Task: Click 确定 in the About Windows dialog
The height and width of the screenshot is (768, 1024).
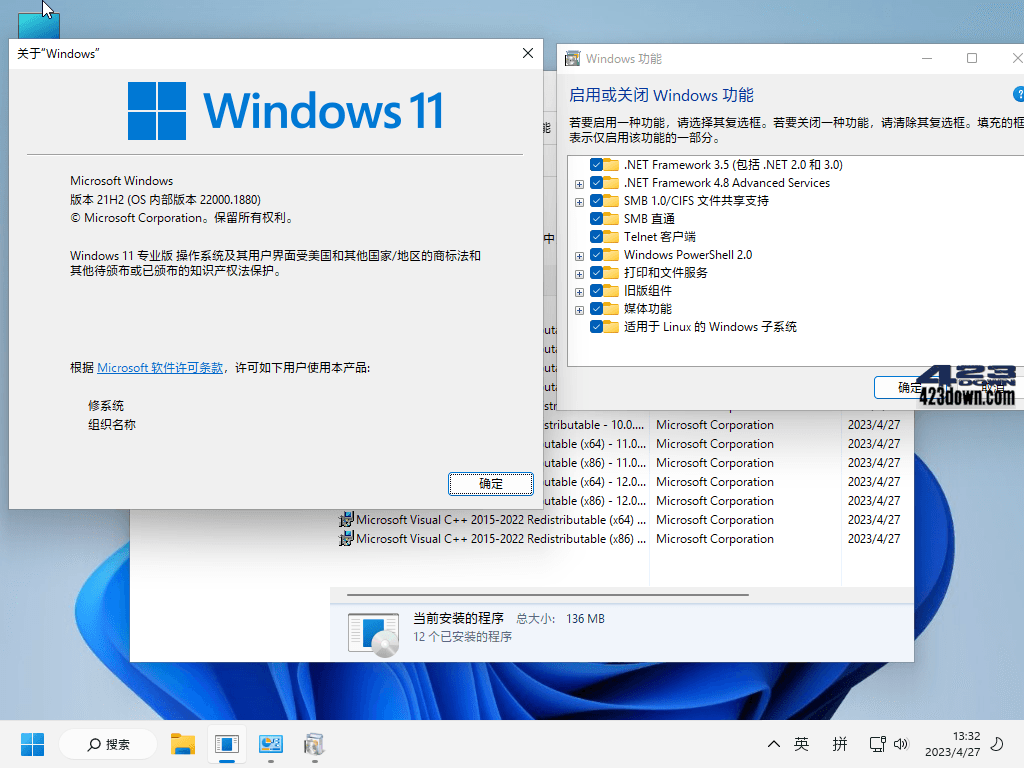Action: click(x=491, y=483)
